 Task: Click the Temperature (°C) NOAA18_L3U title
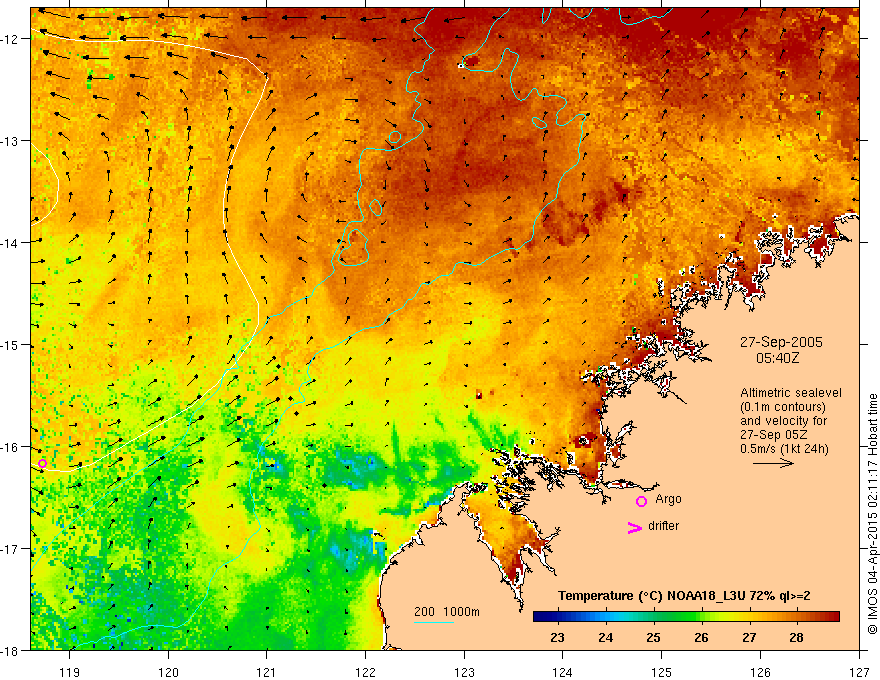684,596
